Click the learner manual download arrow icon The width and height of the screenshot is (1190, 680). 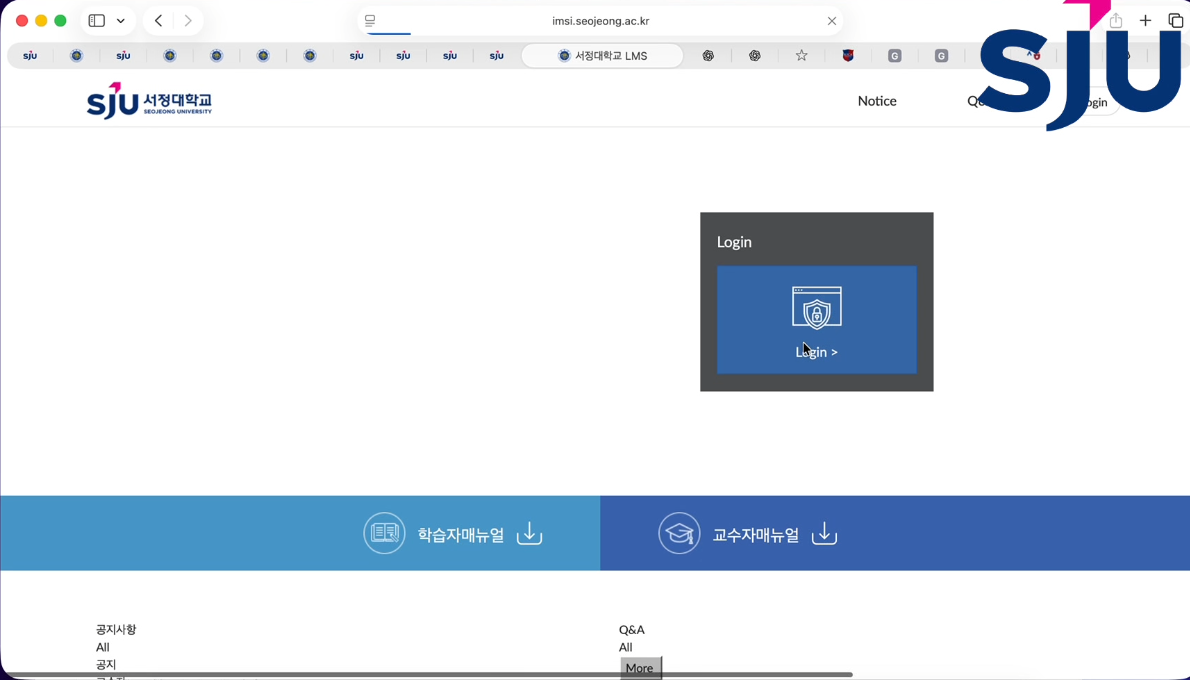pos(529,534)
